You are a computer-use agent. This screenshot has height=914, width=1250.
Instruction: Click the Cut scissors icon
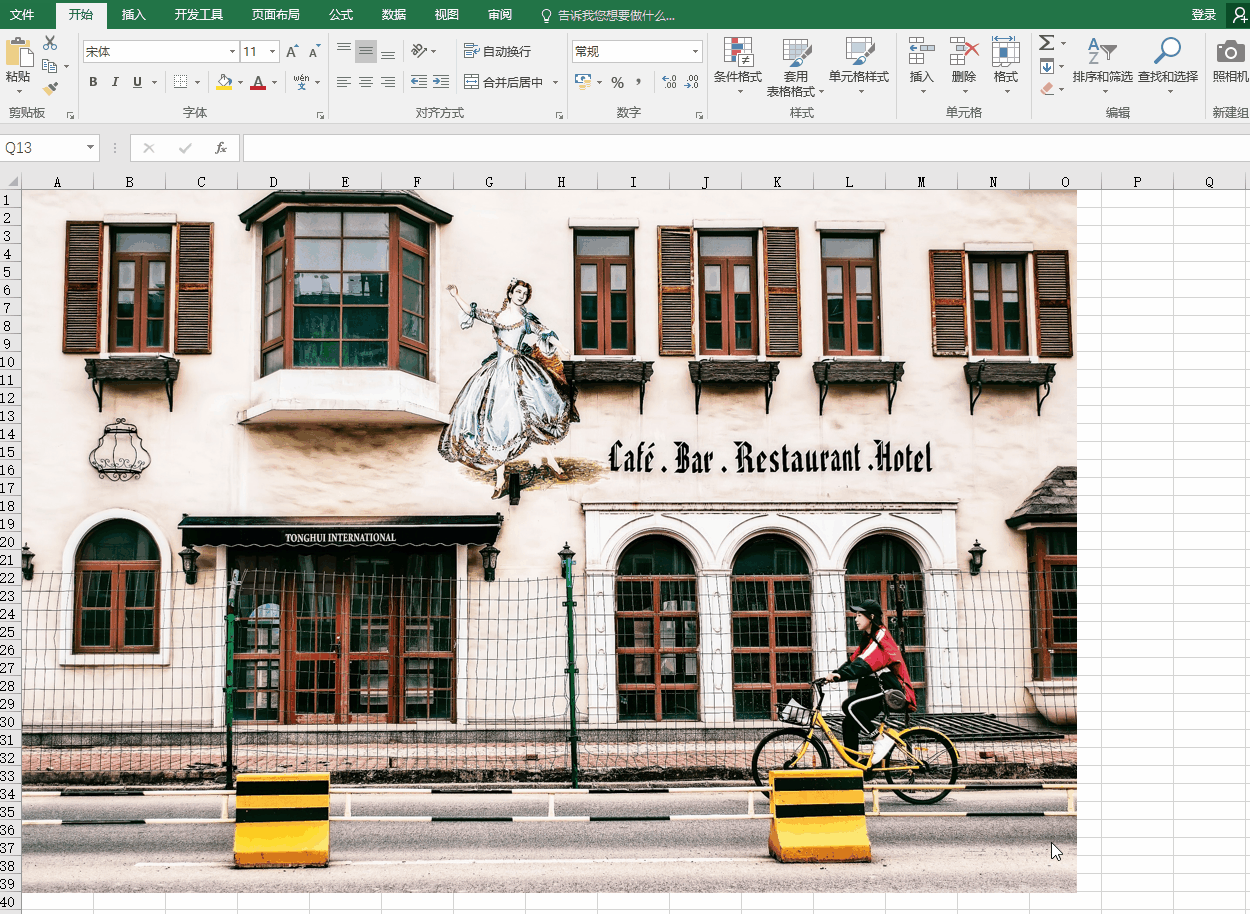tap(50, 43)
